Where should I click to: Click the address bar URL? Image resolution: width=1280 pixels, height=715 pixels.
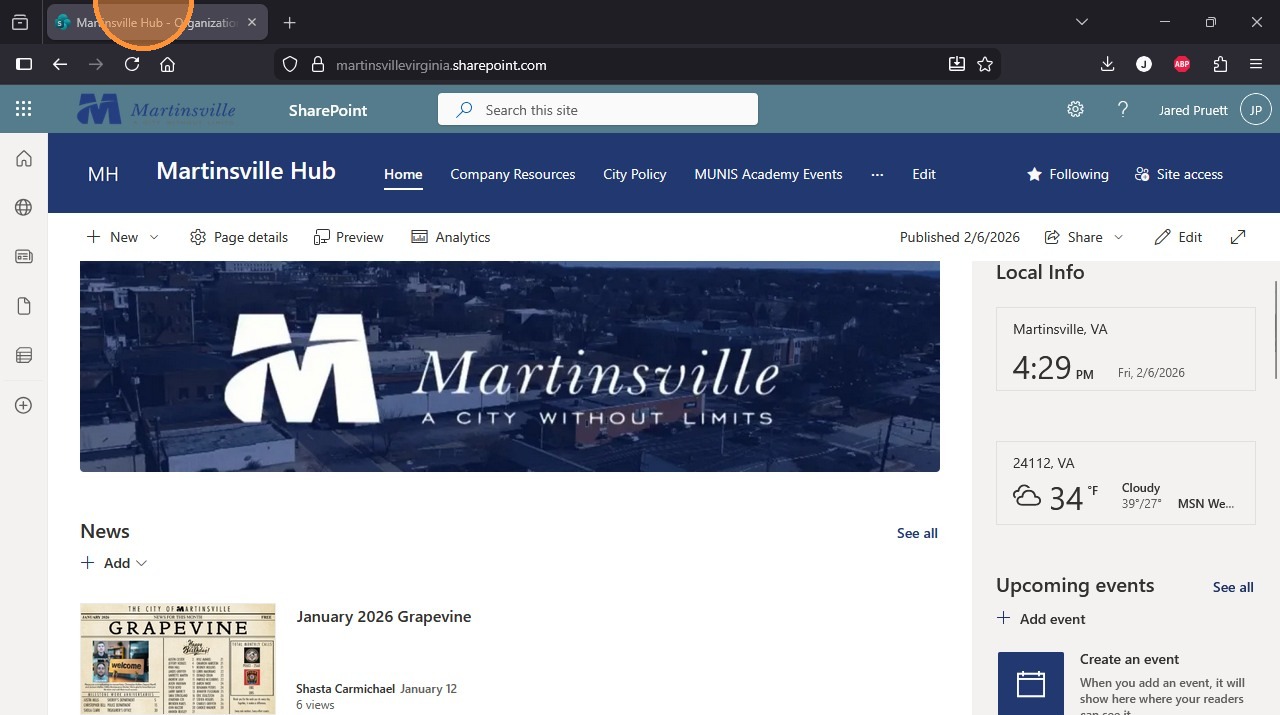pyautogui.click(x=441, y=65)
